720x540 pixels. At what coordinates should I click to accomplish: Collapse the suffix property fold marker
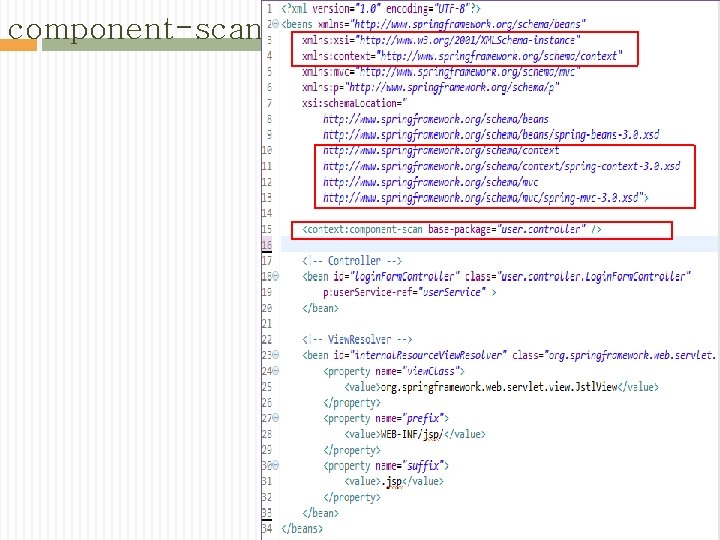276,465
